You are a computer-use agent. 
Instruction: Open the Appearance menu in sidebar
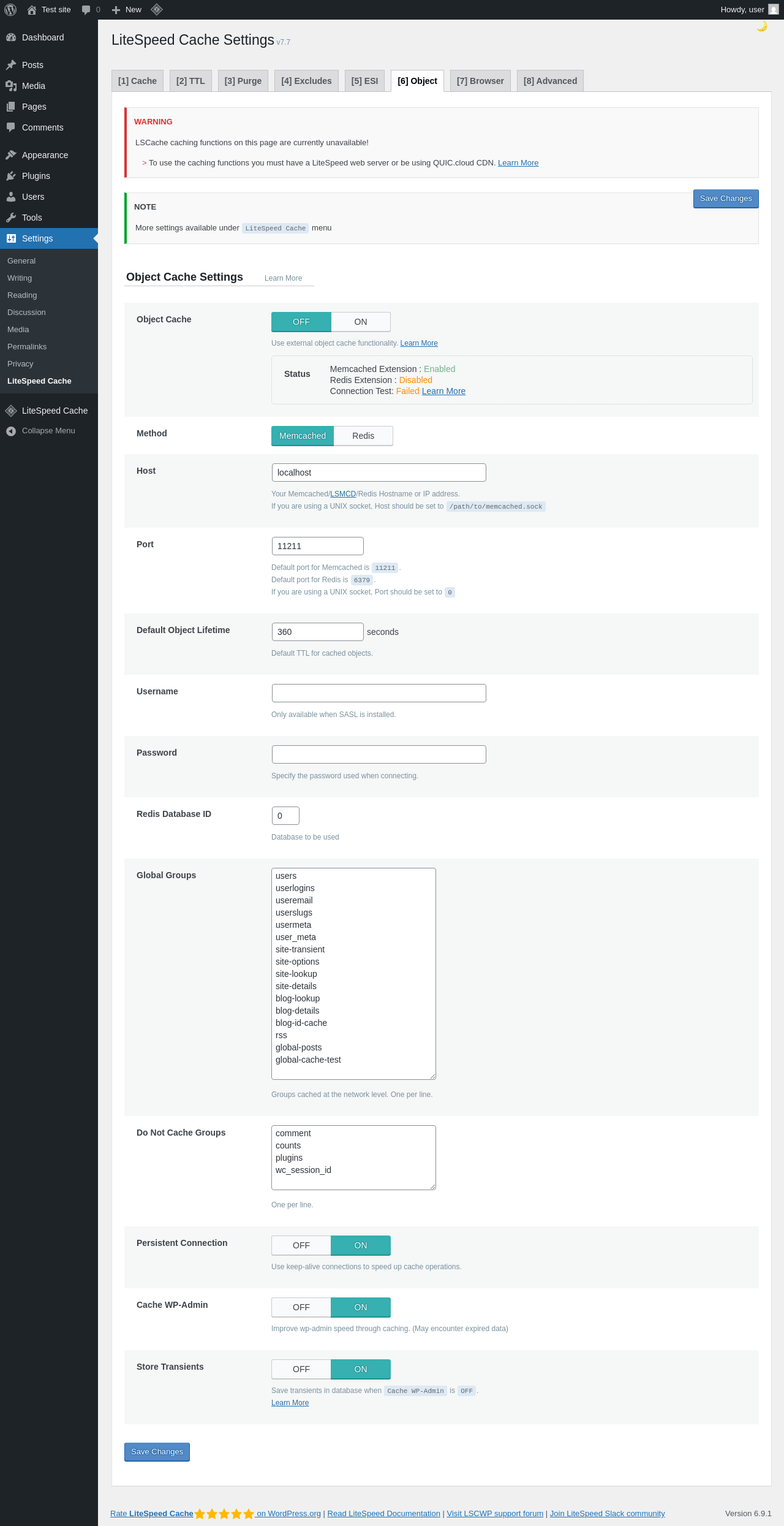point(45,155)
